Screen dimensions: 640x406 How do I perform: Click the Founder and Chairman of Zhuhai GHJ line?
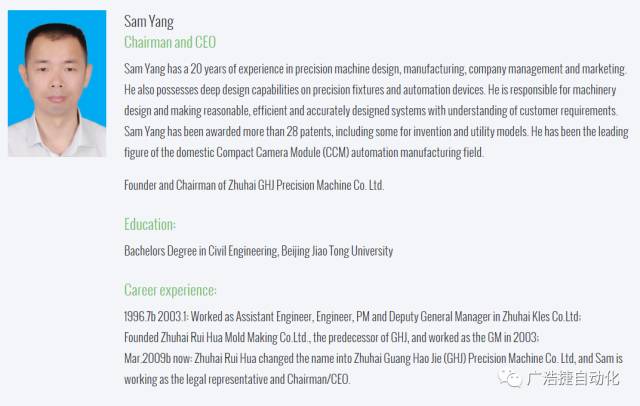point(254,185)
